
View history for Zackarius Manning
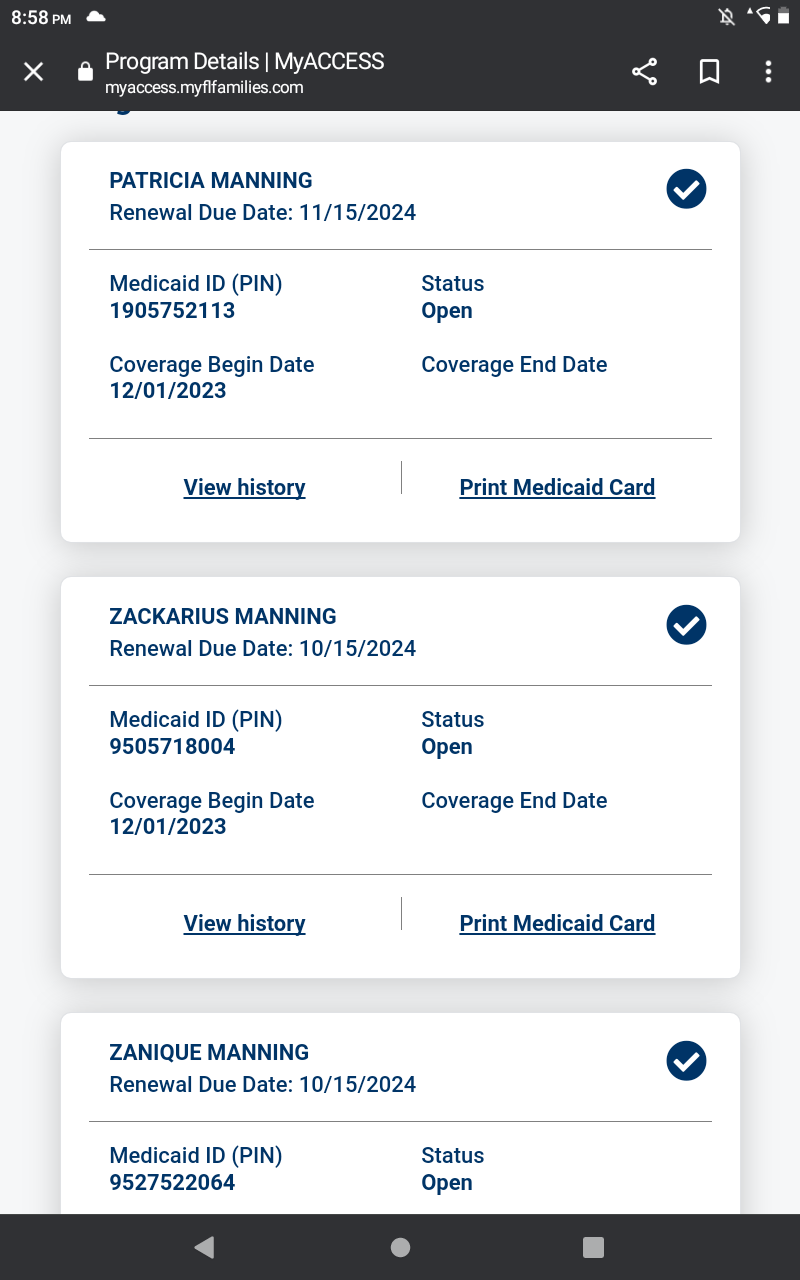tap(245, 924)
